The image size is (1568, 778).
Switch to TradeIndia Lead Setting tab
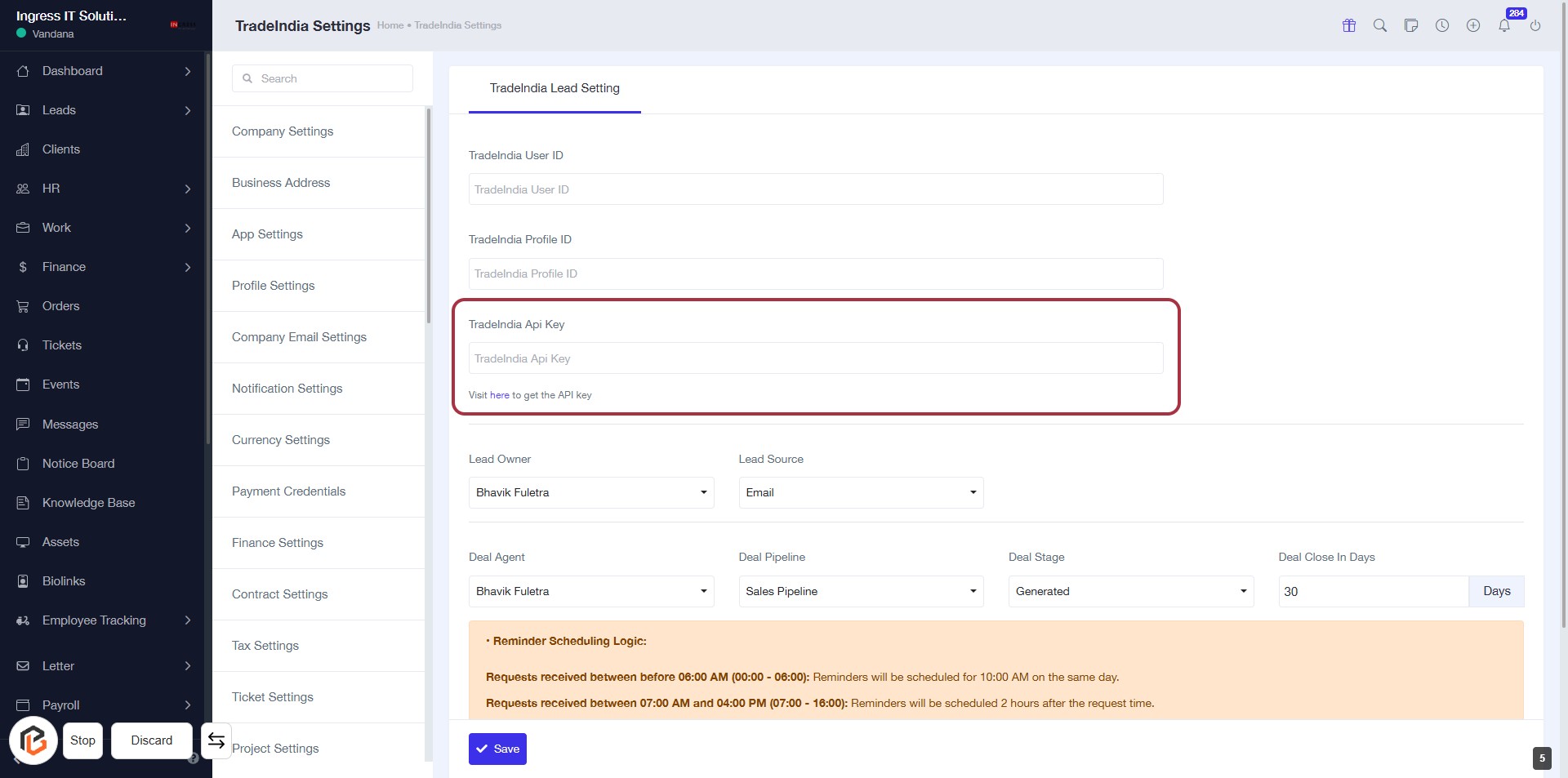[555, 88]
